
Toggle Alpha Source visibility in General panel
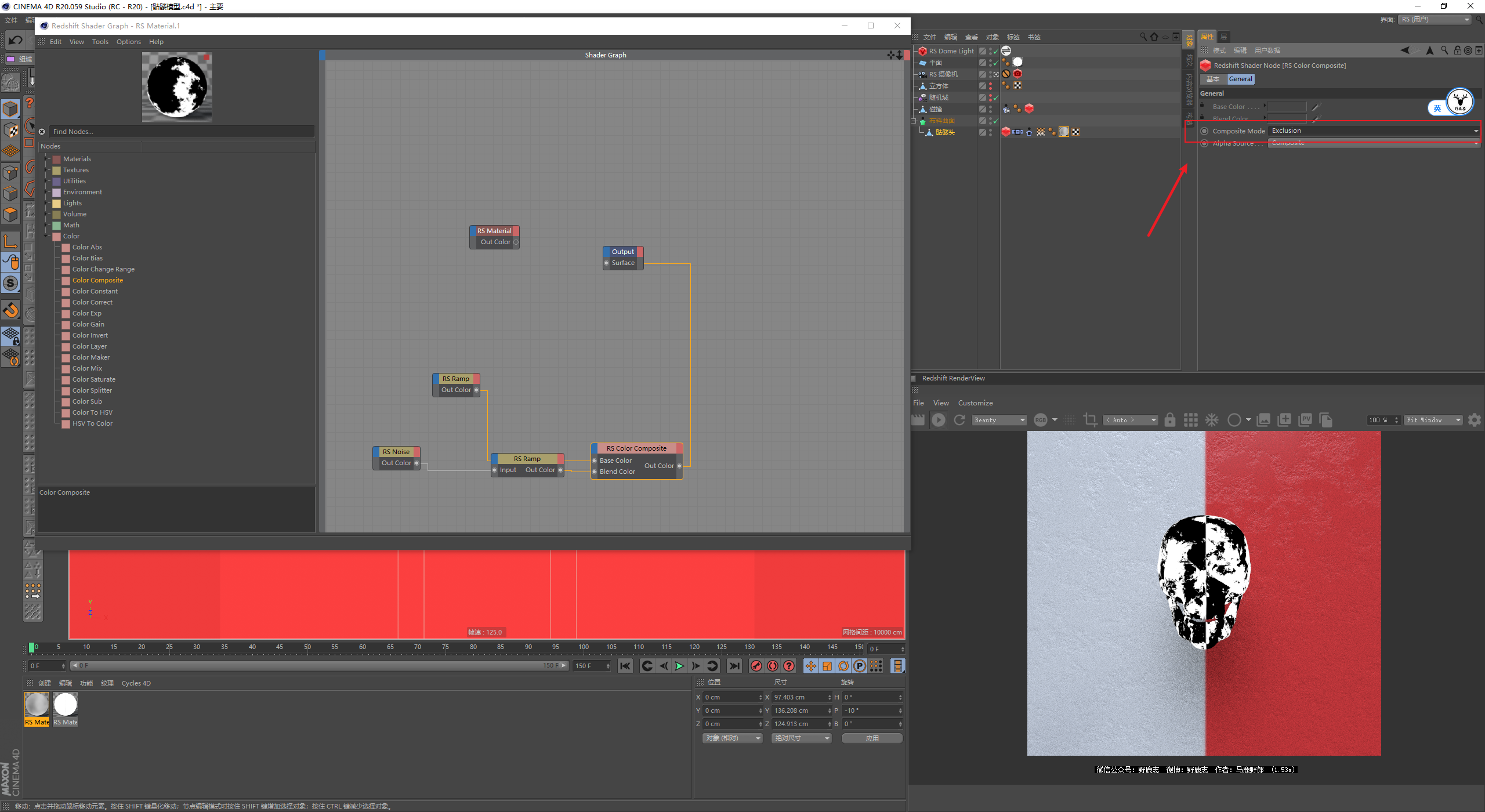click(1205, 143)
